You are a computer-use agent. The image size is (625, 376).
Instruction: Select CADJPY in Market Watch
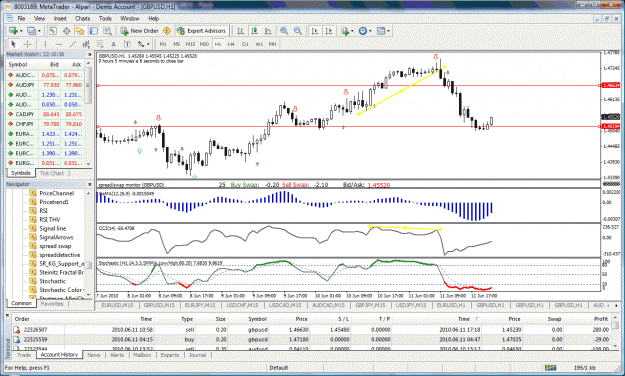tap(45, 114)
